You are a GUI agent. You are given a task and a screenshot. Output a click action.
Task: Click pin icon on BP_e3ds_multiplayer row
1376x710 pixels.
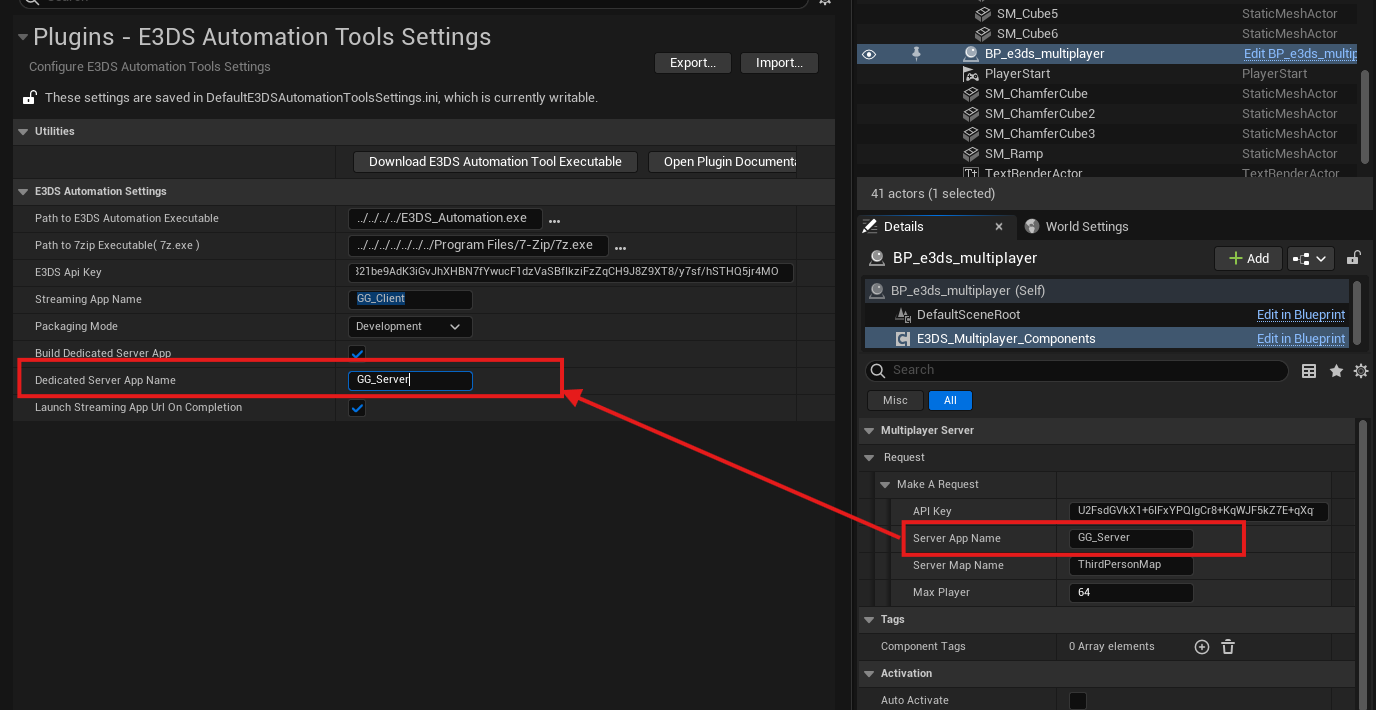pos(916,54)
